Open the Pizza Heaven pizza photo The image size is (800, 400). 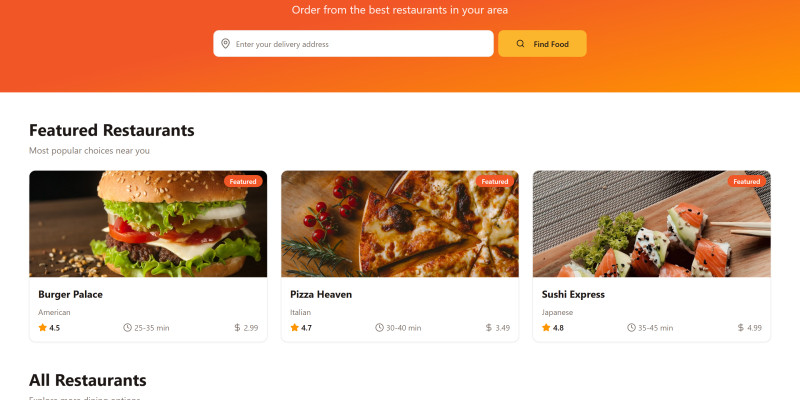tap(400, 224)
